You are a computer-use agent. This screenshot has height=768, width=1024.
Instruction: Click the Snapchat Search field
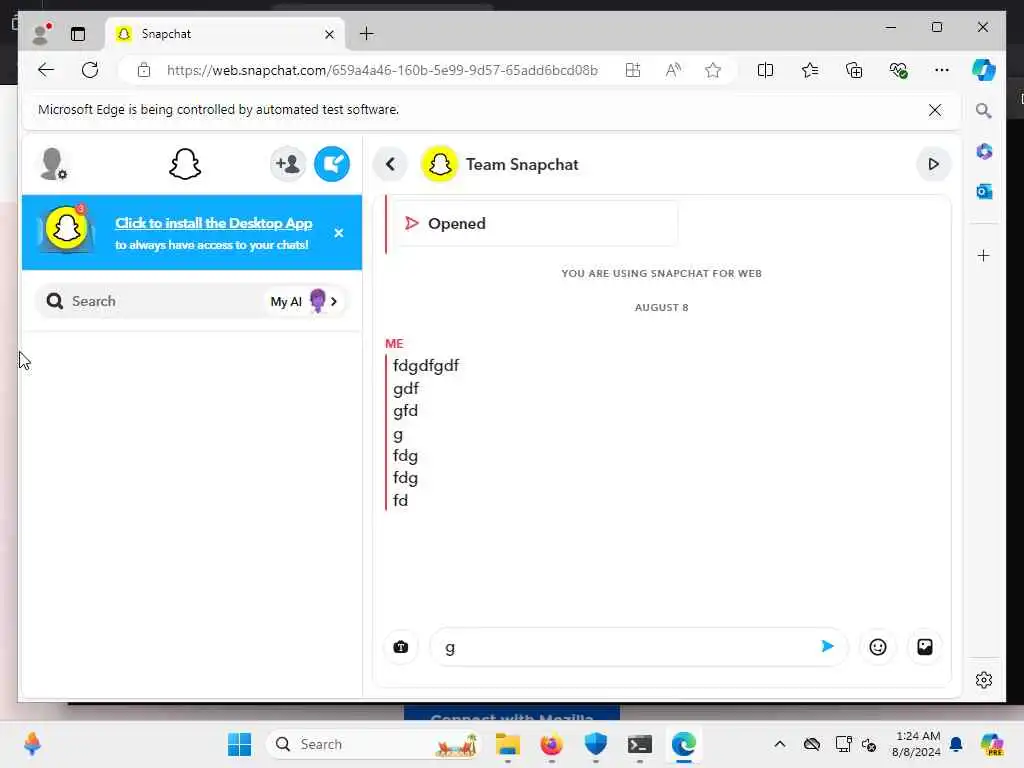coord(150,301)
